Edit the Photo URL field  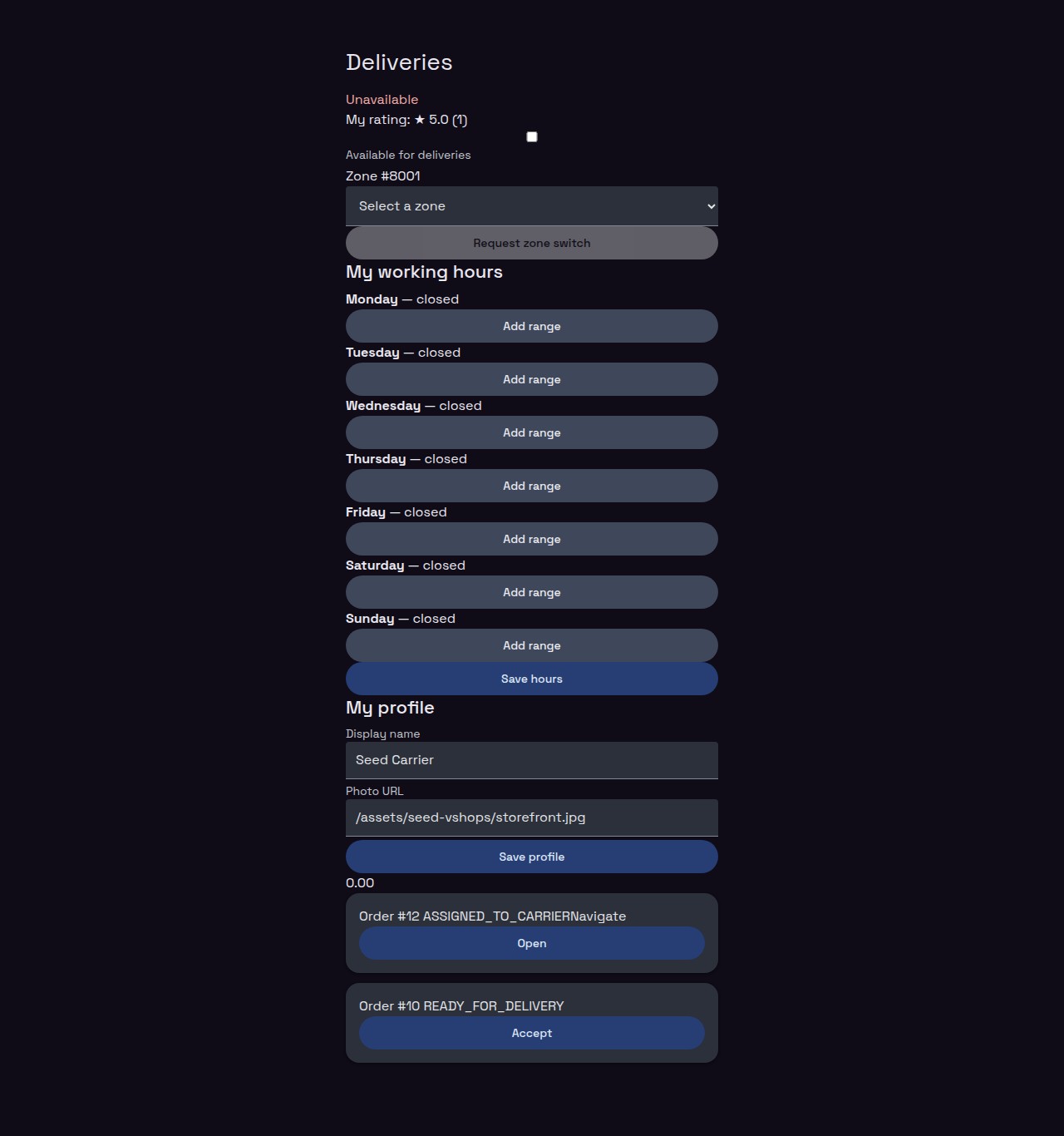coord(532,817)
